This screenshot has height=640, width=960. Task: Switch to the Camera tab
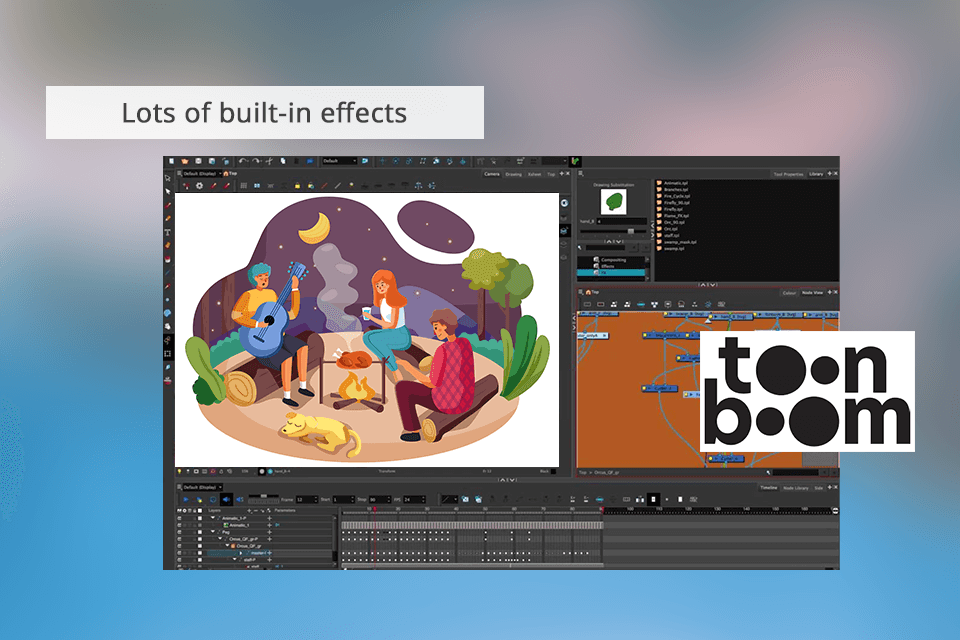click(492, 174)
